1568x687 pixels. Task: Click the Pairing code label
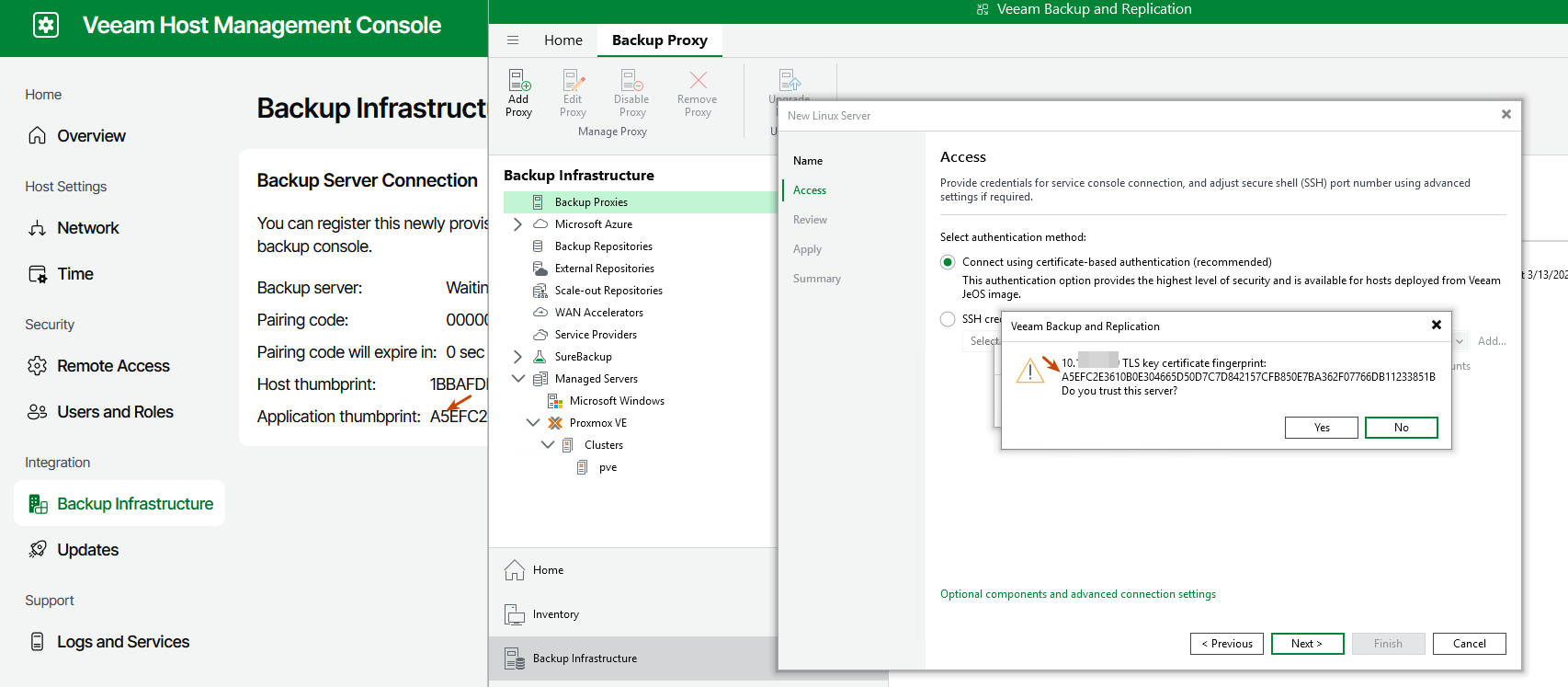[302, 320]
